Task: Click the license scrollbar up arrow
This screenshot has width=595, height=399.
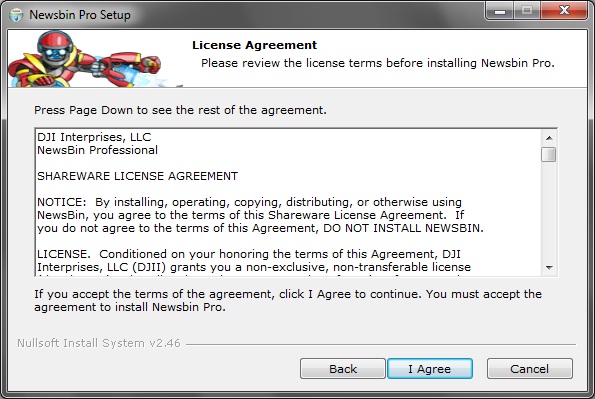Action: click(549, 138)
